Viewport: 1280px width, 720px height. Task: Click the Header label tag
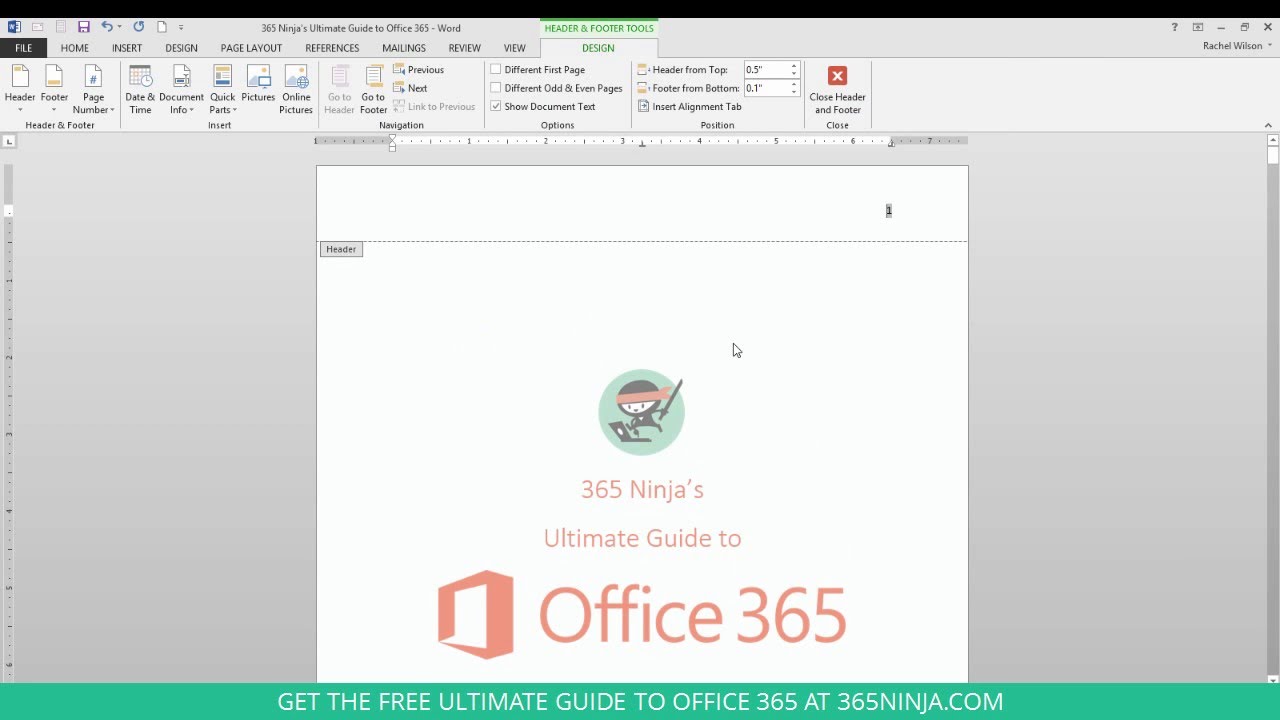[x=341, y=249]
